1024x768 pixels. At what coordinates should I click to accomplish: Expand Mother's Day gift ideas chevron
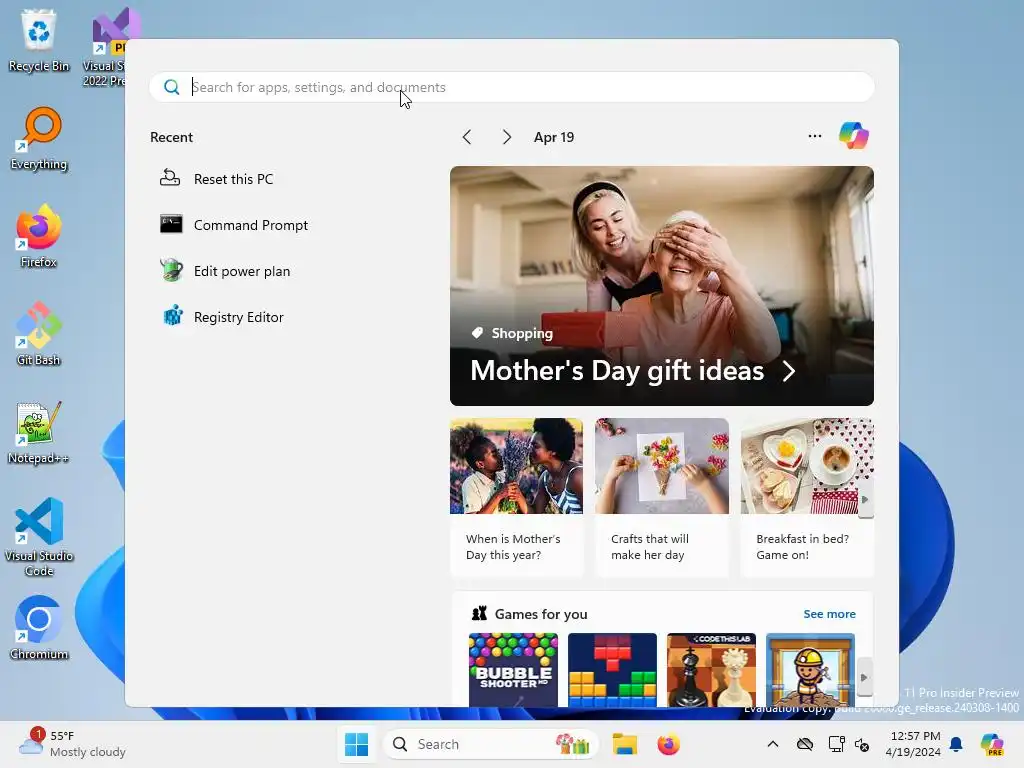pos(789,371)
